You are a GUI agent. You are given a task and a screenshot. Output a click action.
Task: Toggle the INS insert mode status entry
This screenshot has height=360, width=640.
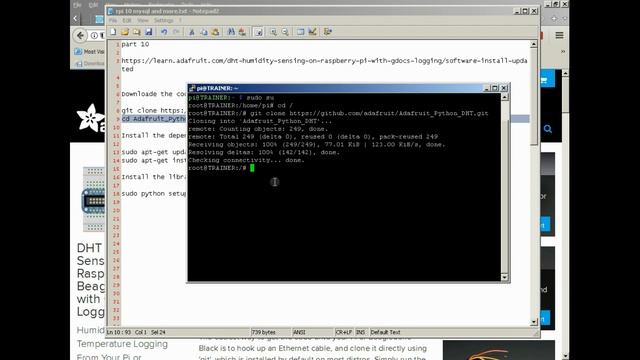coord(360,332)
